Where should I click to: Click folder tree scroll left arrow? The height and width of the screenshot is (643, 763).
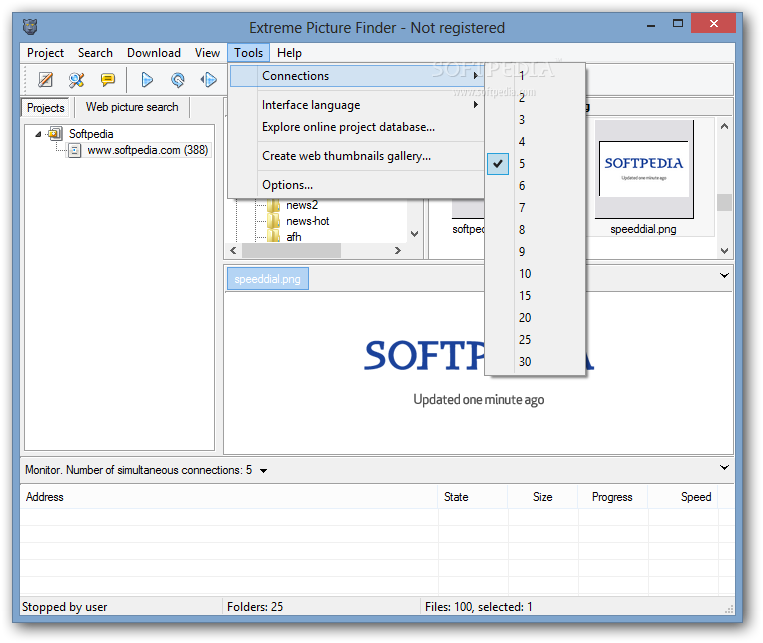pos(233,251)
